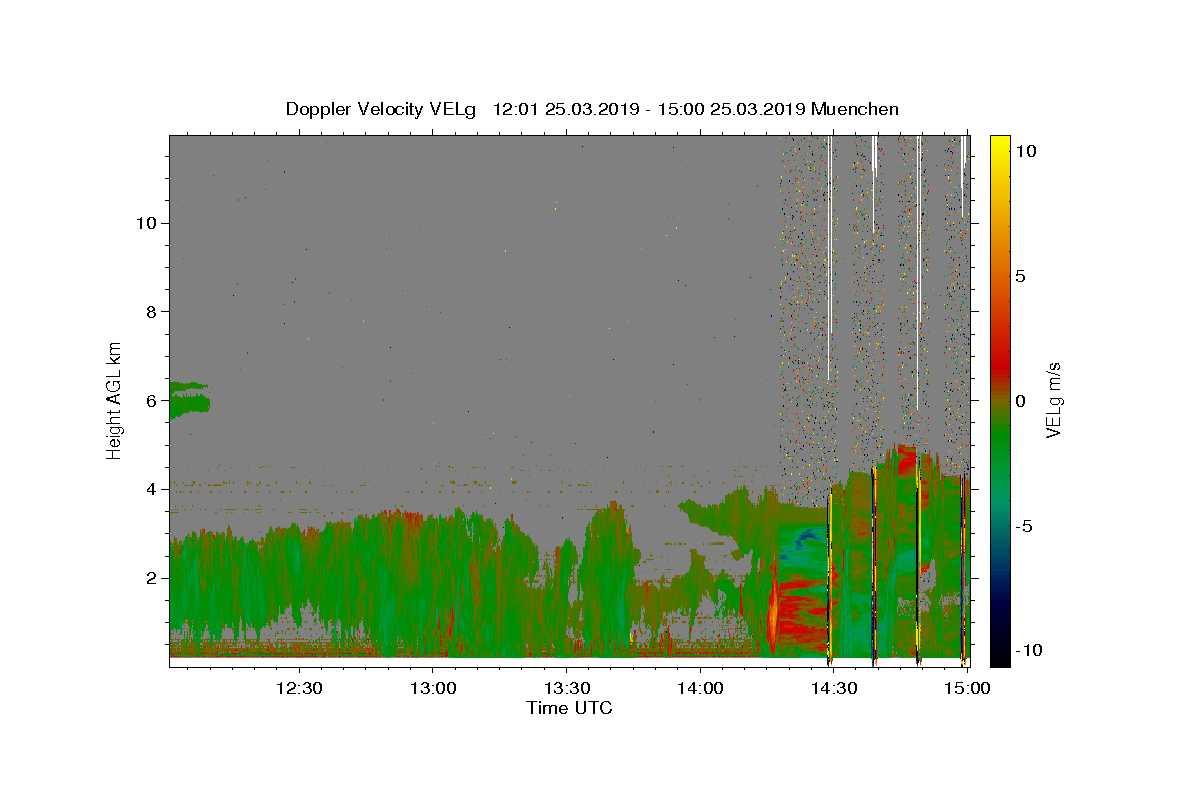The image size is (1200, 800).
Task: Select the 'Muenchen' station name in title
Action: [855, 109]
